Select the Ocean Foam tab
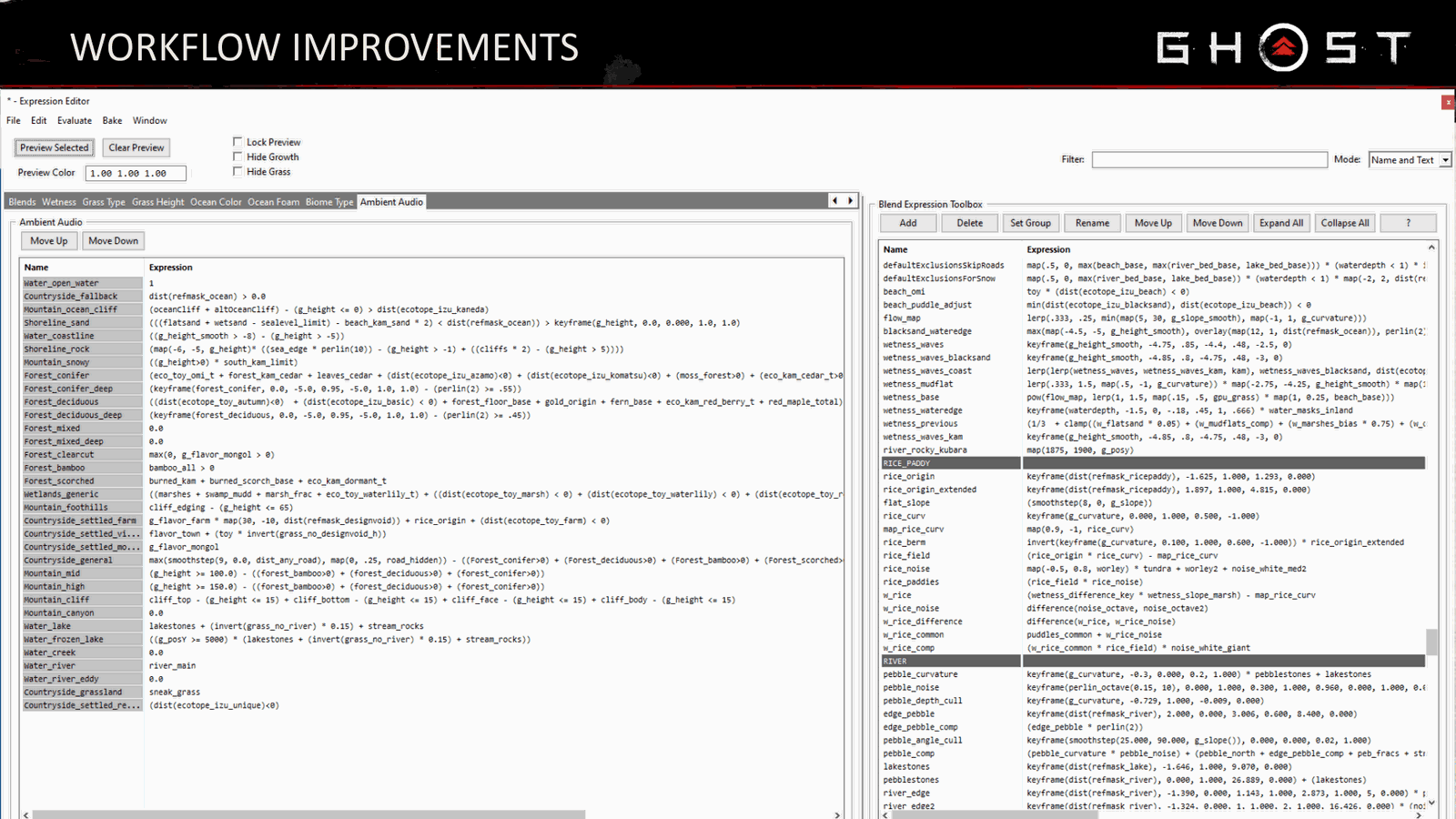This screenshot has height=819, width=1456. point(273,202)
